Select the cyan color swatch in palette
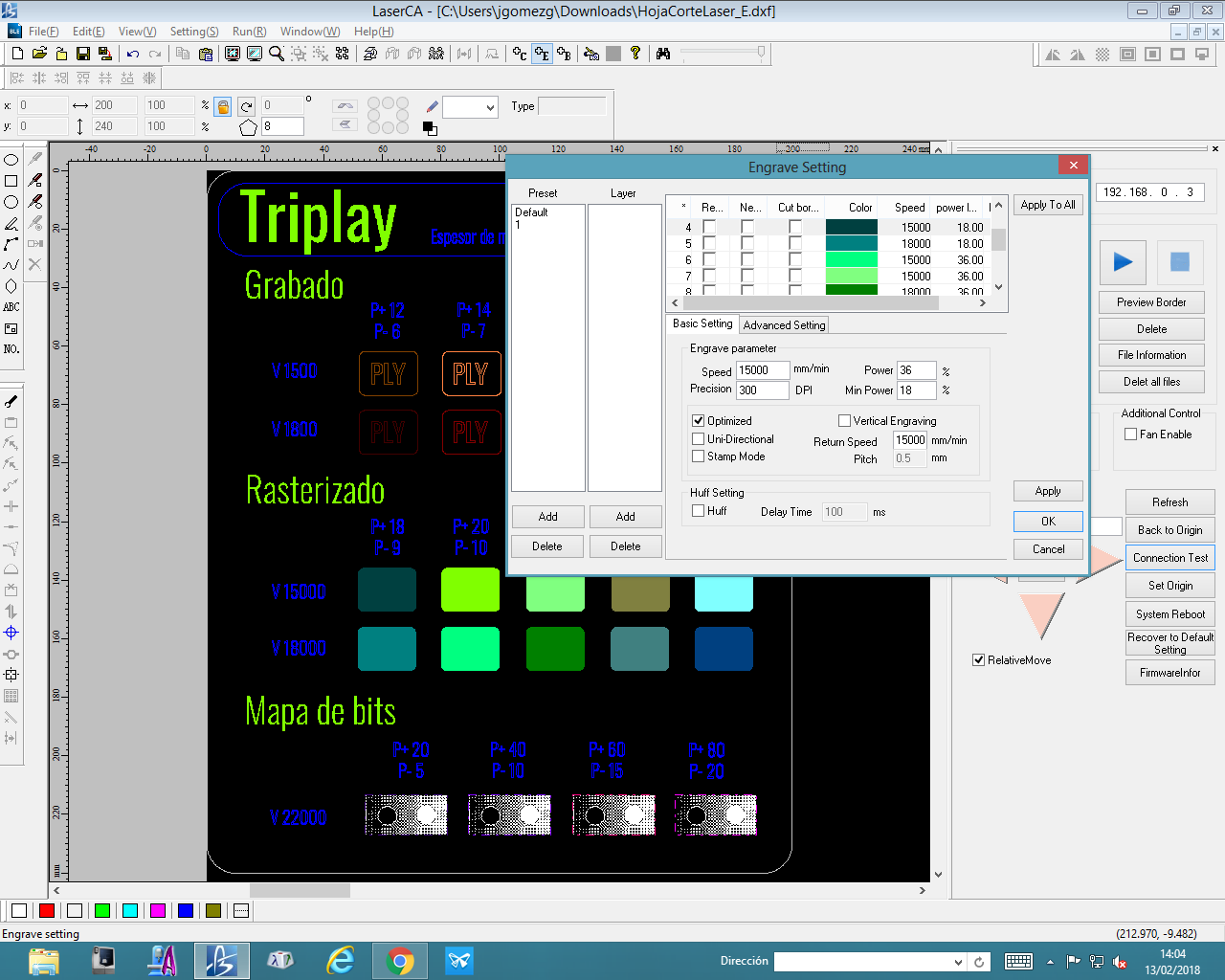The width and height of the screenshot is (1225, 980). click(130, 910)
